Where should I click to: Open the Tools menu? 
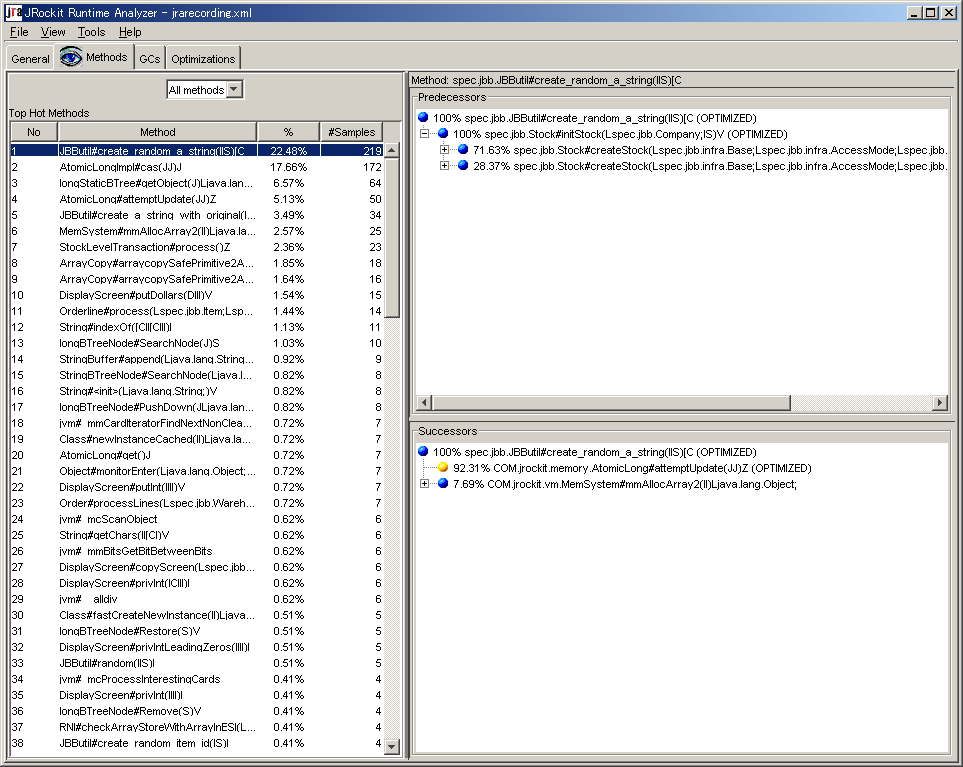pyautogui.click(x=91, y=31)
